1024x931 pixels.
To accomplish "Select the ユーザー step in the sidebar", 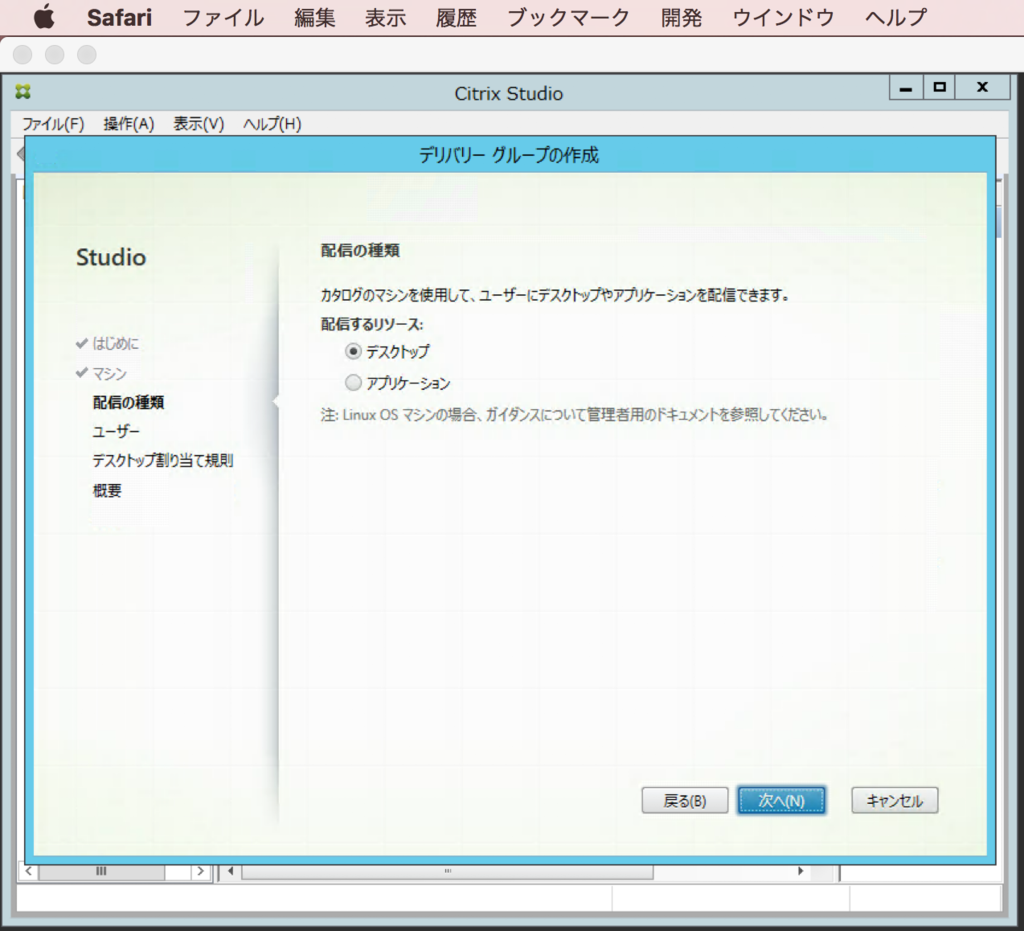I will [x=116, y=431].
